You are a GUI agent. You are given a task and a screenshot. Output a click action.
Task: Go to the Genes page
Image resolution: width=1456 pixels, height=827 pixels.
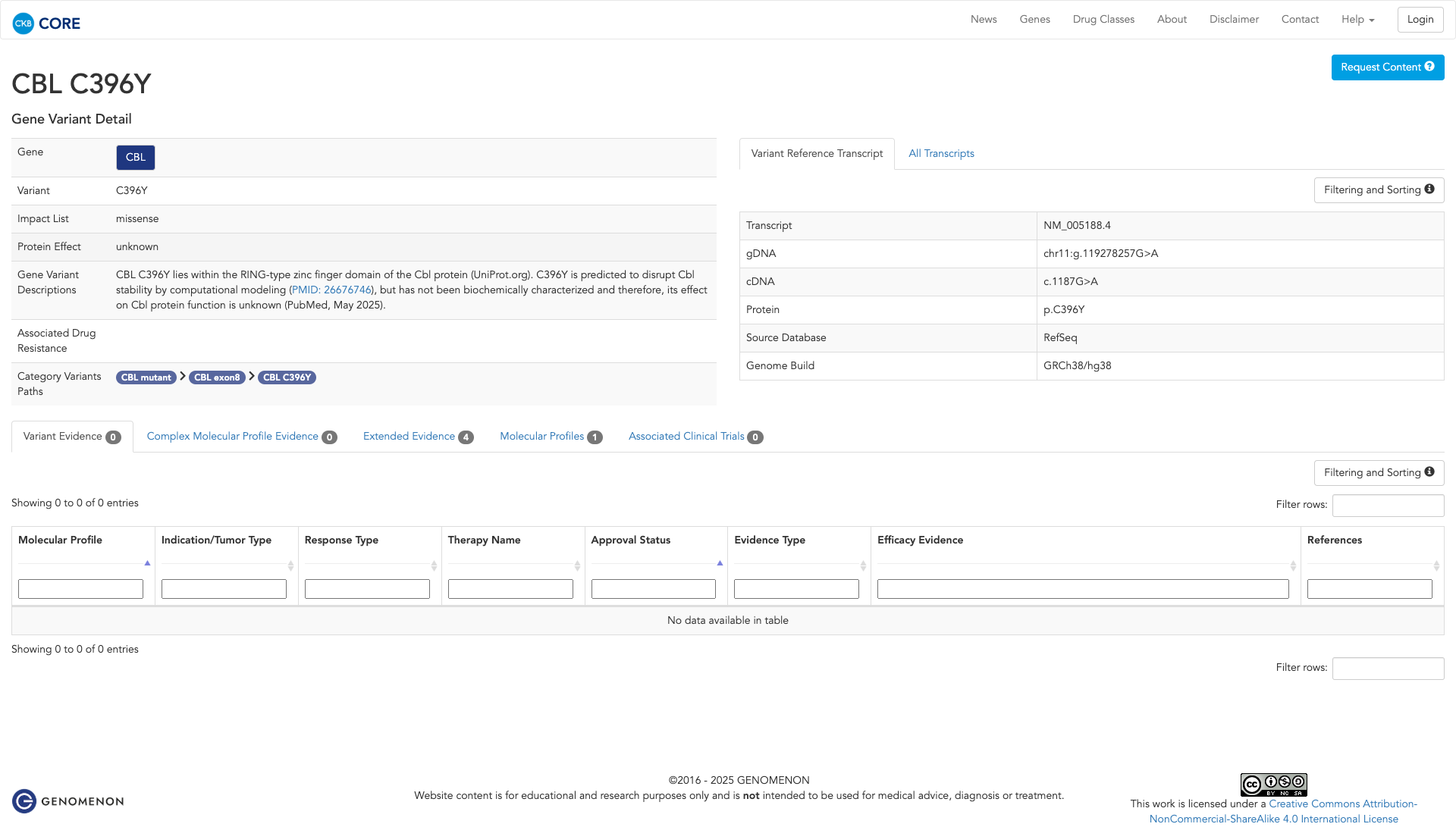click(x=1034, y=20)
